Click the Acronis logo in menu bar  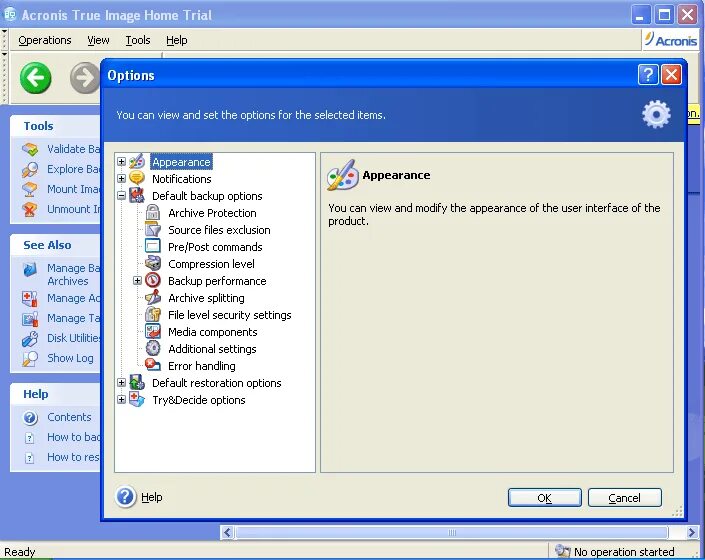click(x=670, y=40)
